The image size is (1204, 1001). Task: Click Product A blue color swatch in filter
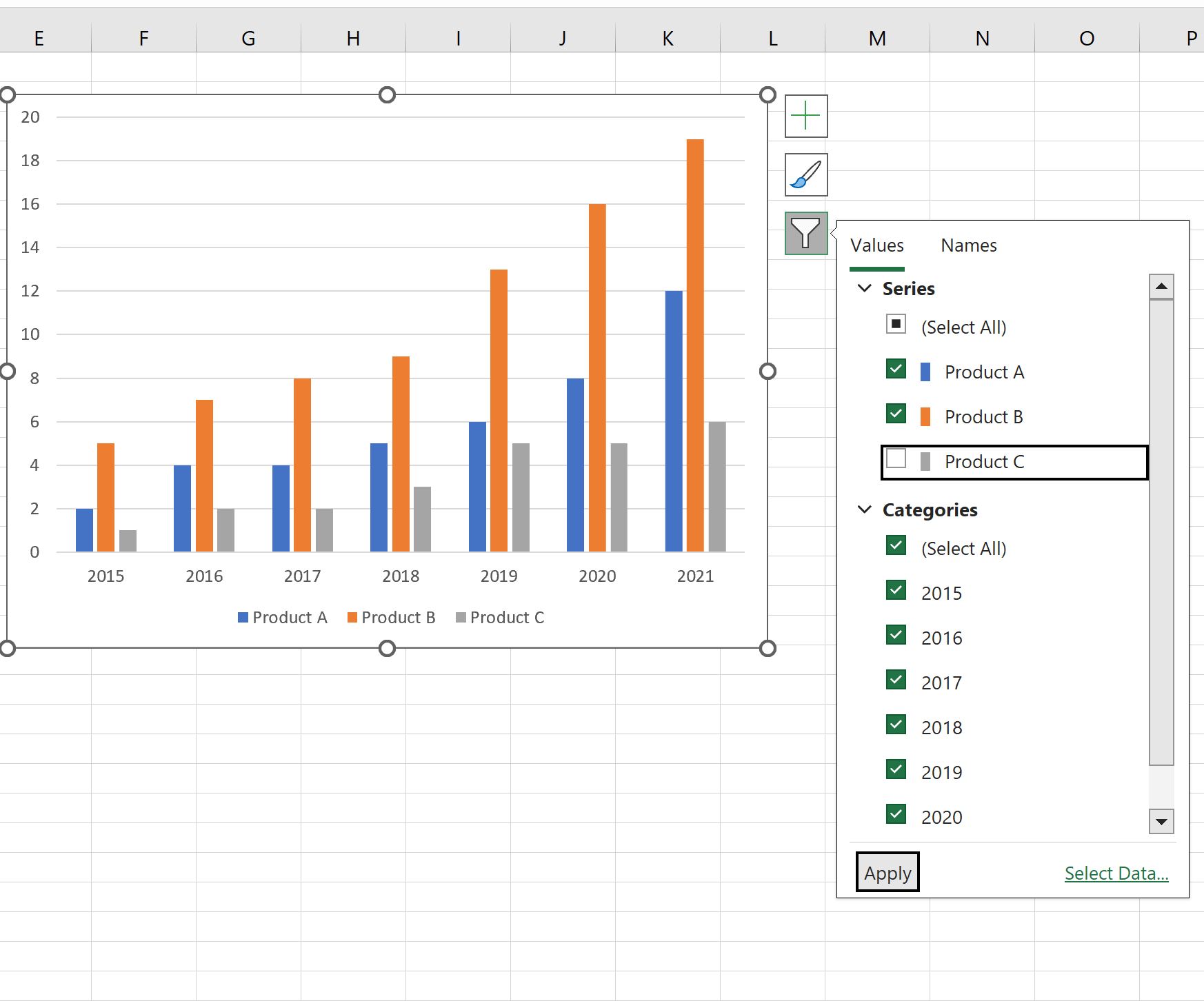point(925,372)
